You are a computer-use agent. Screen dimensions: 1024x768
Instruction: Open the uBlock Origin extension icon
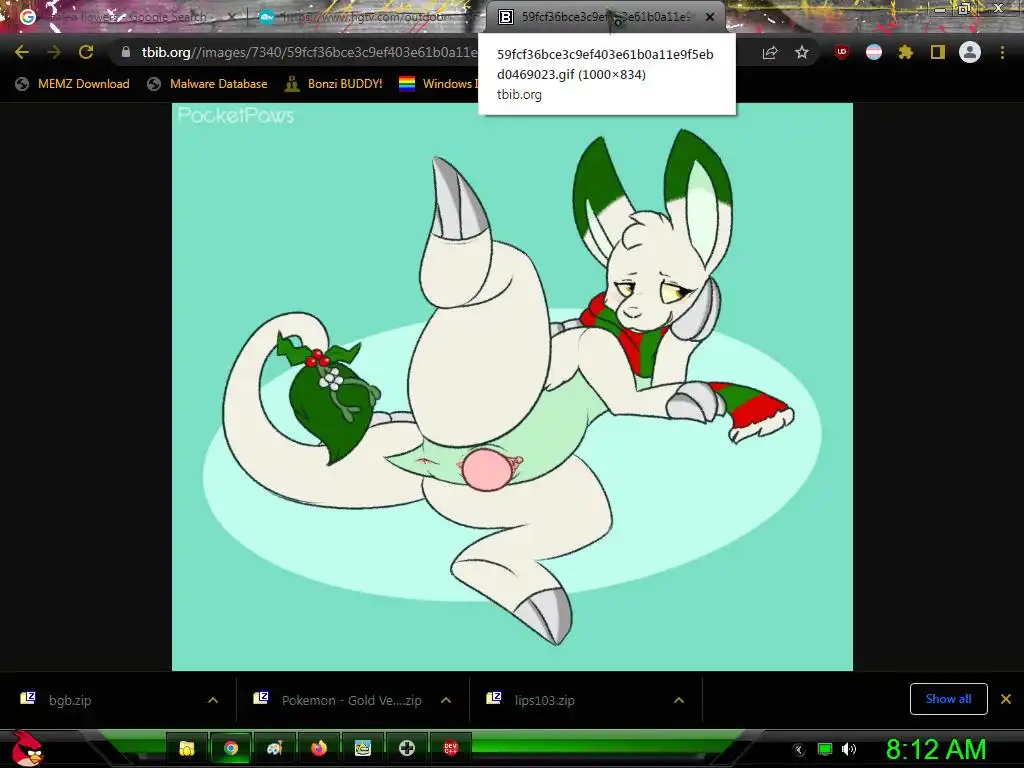[x=842, y=52]
